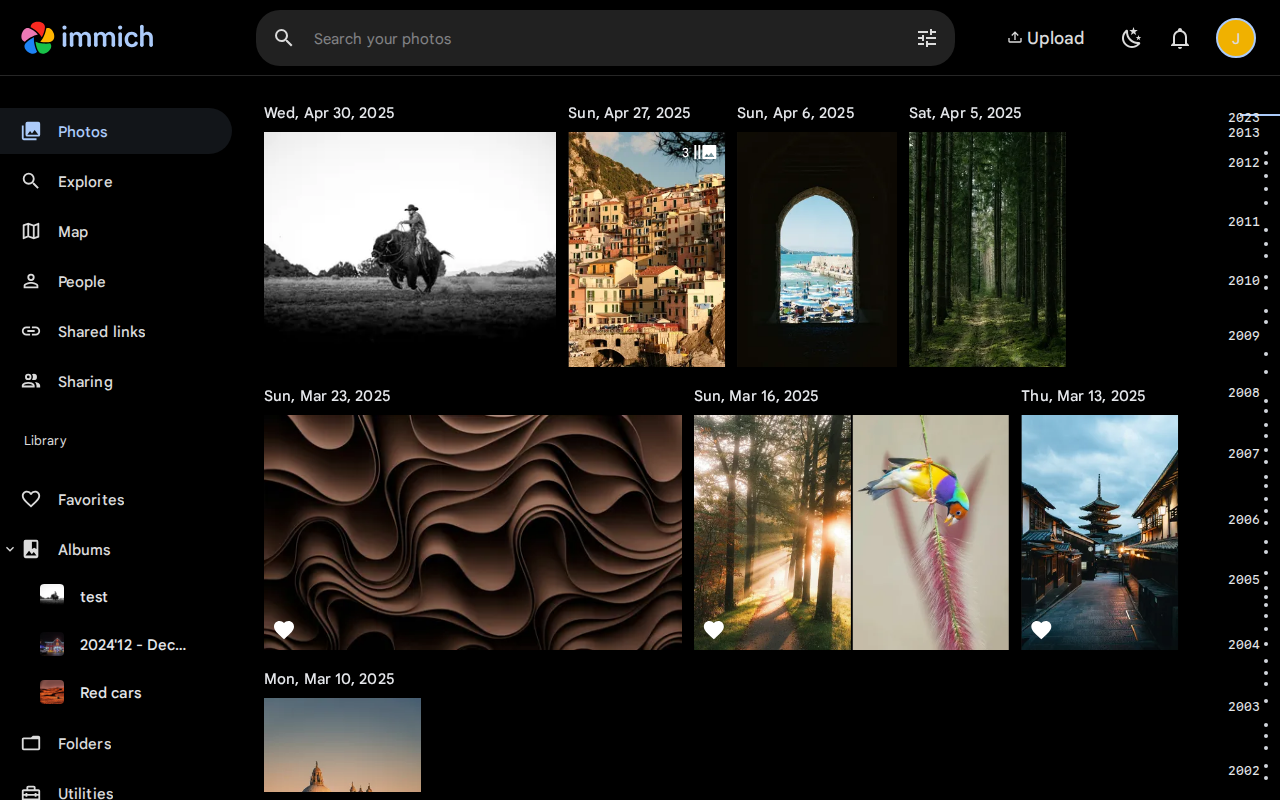Open the Utilities briefcase icon
Image resolution: width=1280 pixels, height=800 pixels.
coord(30,791)
